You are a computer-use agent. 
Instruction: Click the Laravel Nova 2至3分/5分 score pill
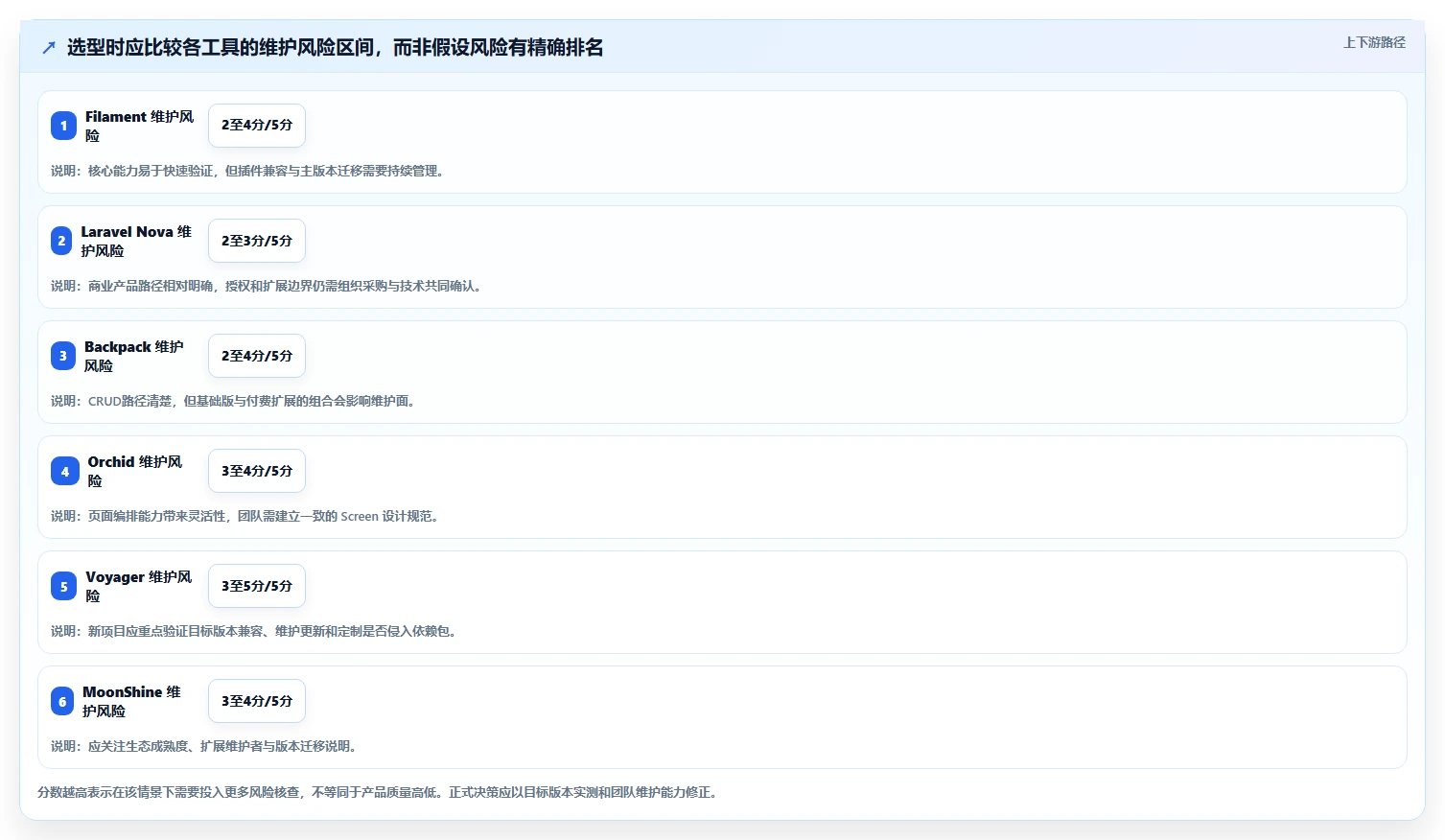(x=257, y=241)
